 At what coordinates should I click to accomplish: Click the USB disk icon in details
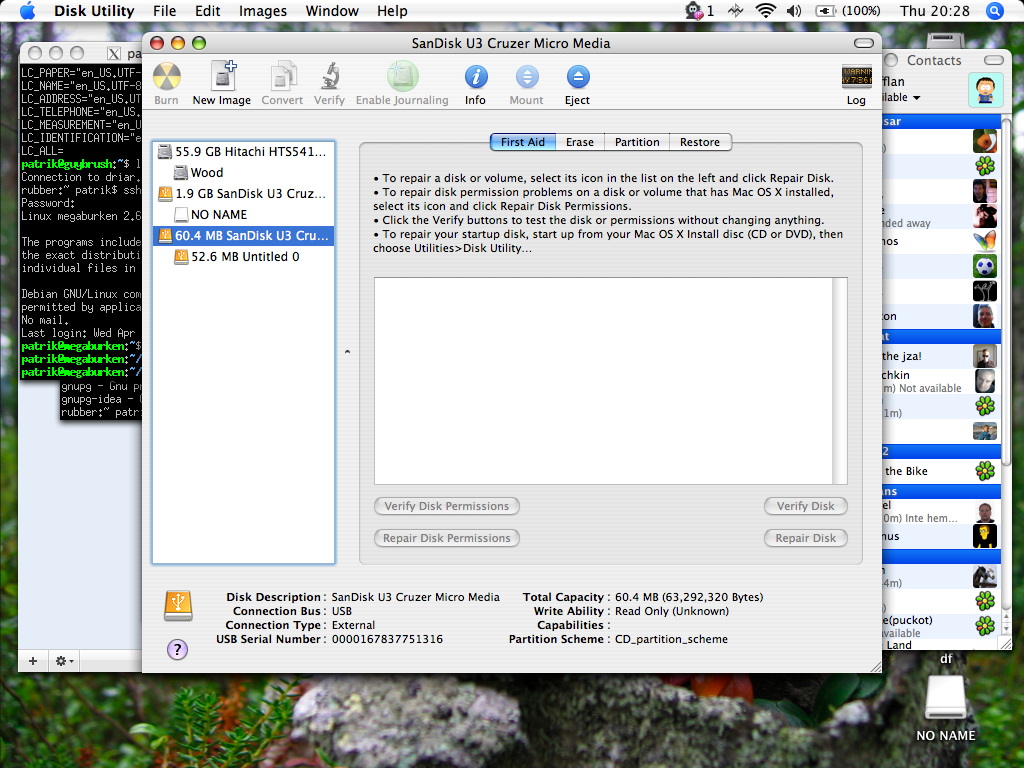point(178,605)
